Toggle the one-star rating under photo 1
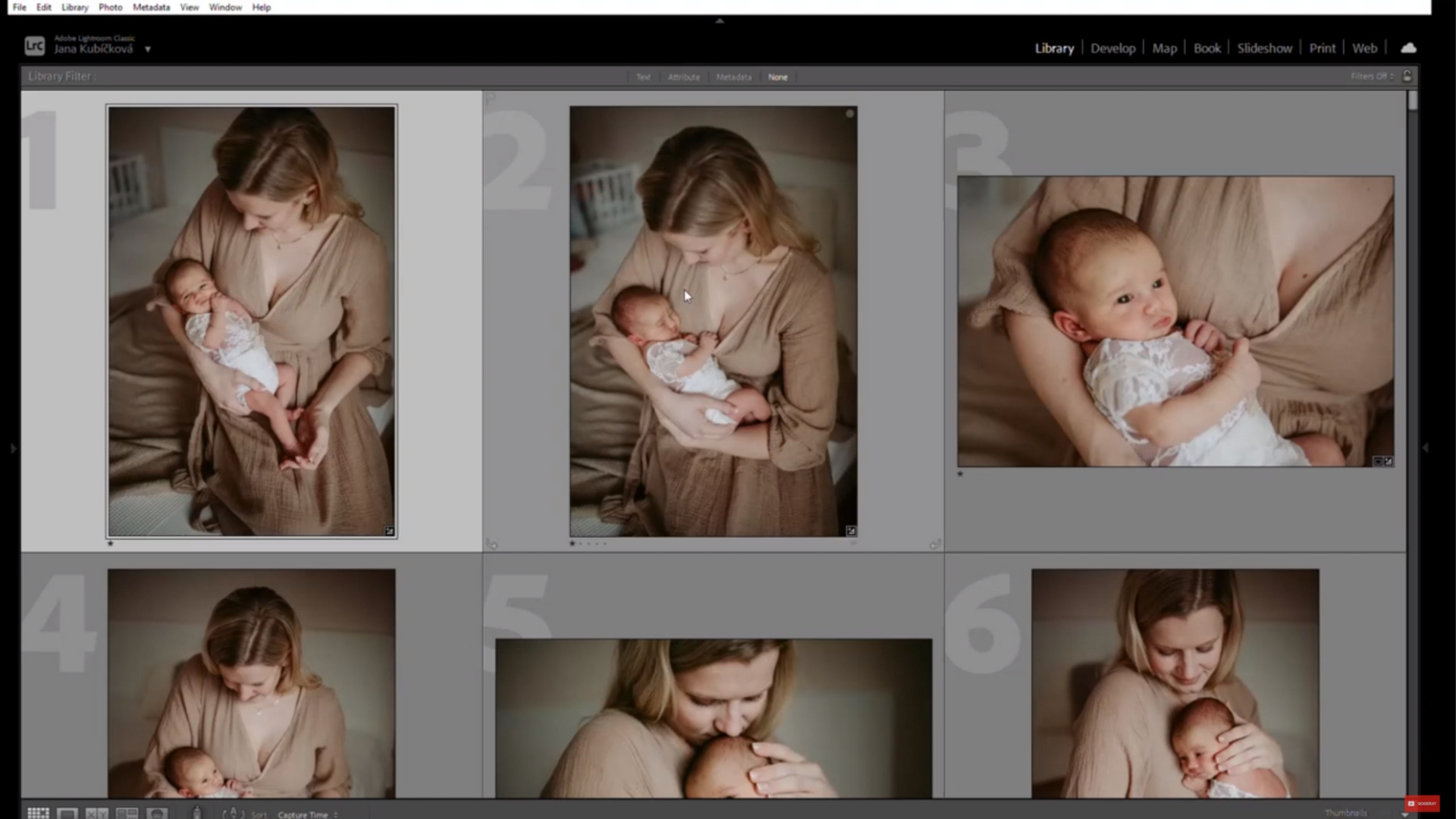The image size is (1456, 819). point(111,543)
